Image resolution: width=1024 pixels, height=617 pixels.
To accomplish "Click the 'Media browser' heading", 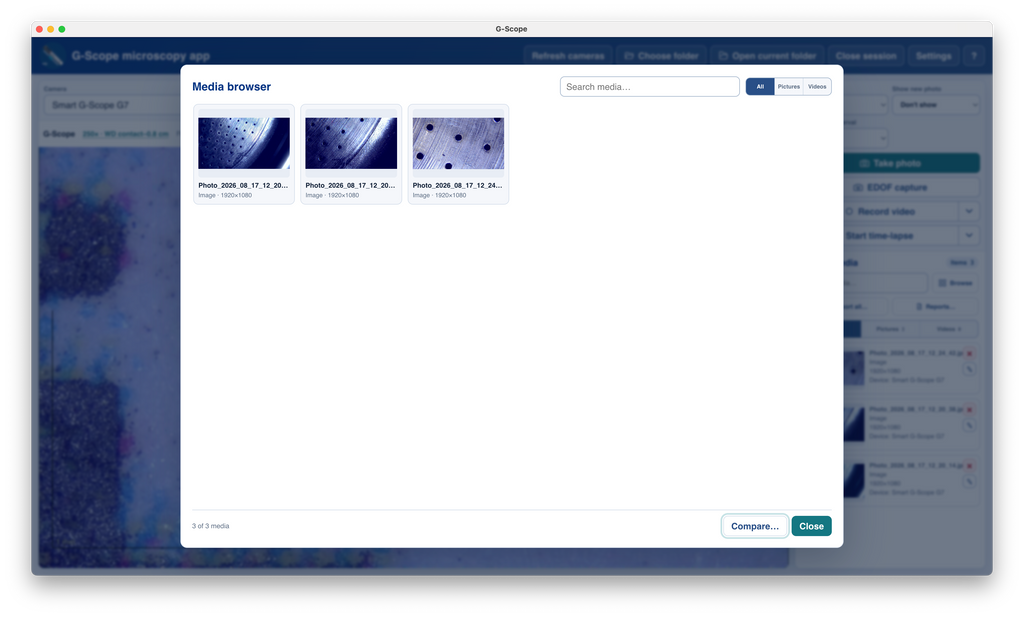I will [x=231, y=87].
